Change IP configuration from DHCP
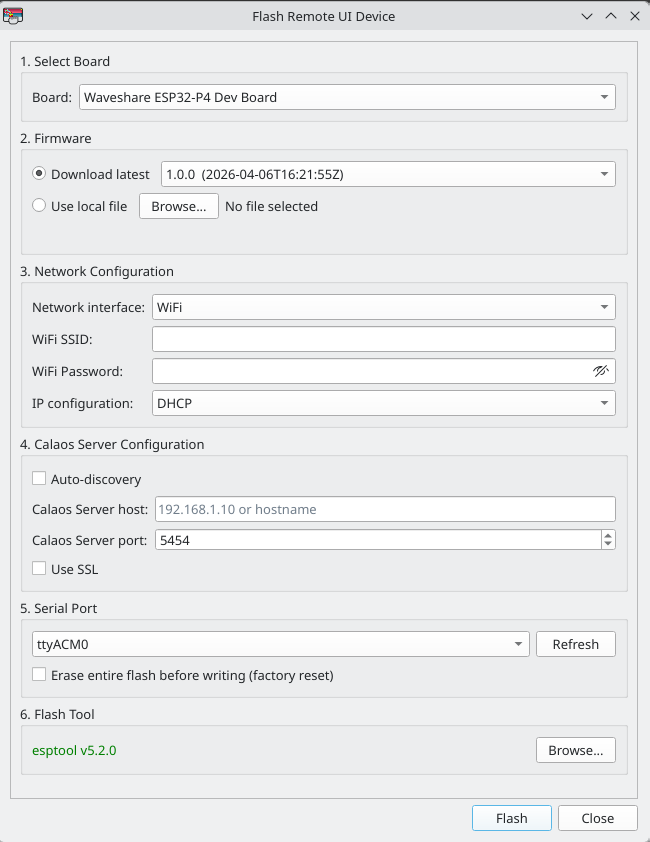This screenshot has height=842, width=650. 383,403
